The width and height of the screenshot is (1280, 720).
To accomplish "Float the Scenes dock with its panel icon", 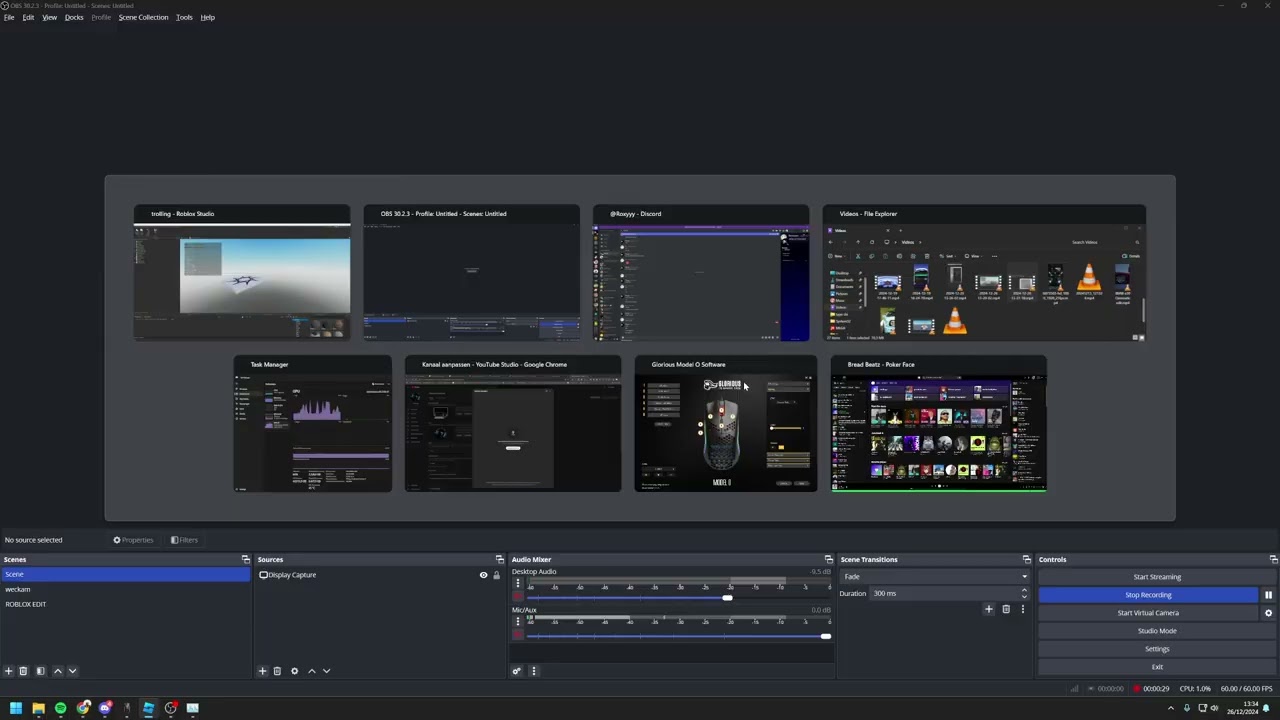I will pos(245,560).
